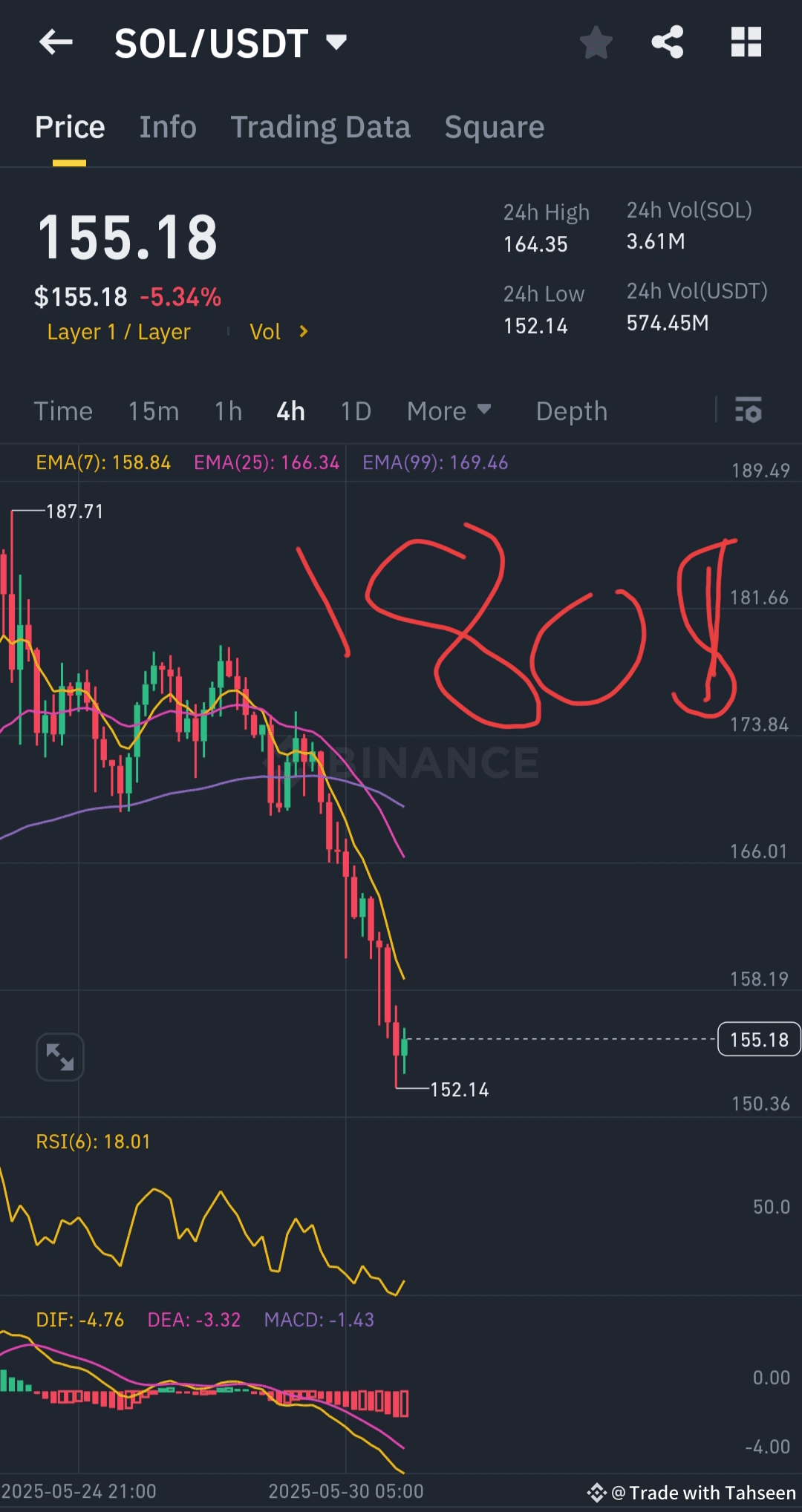Expand the More timeframes dropdown
The height and width of the screenshot is (1512, 802).
coord(449,411)
